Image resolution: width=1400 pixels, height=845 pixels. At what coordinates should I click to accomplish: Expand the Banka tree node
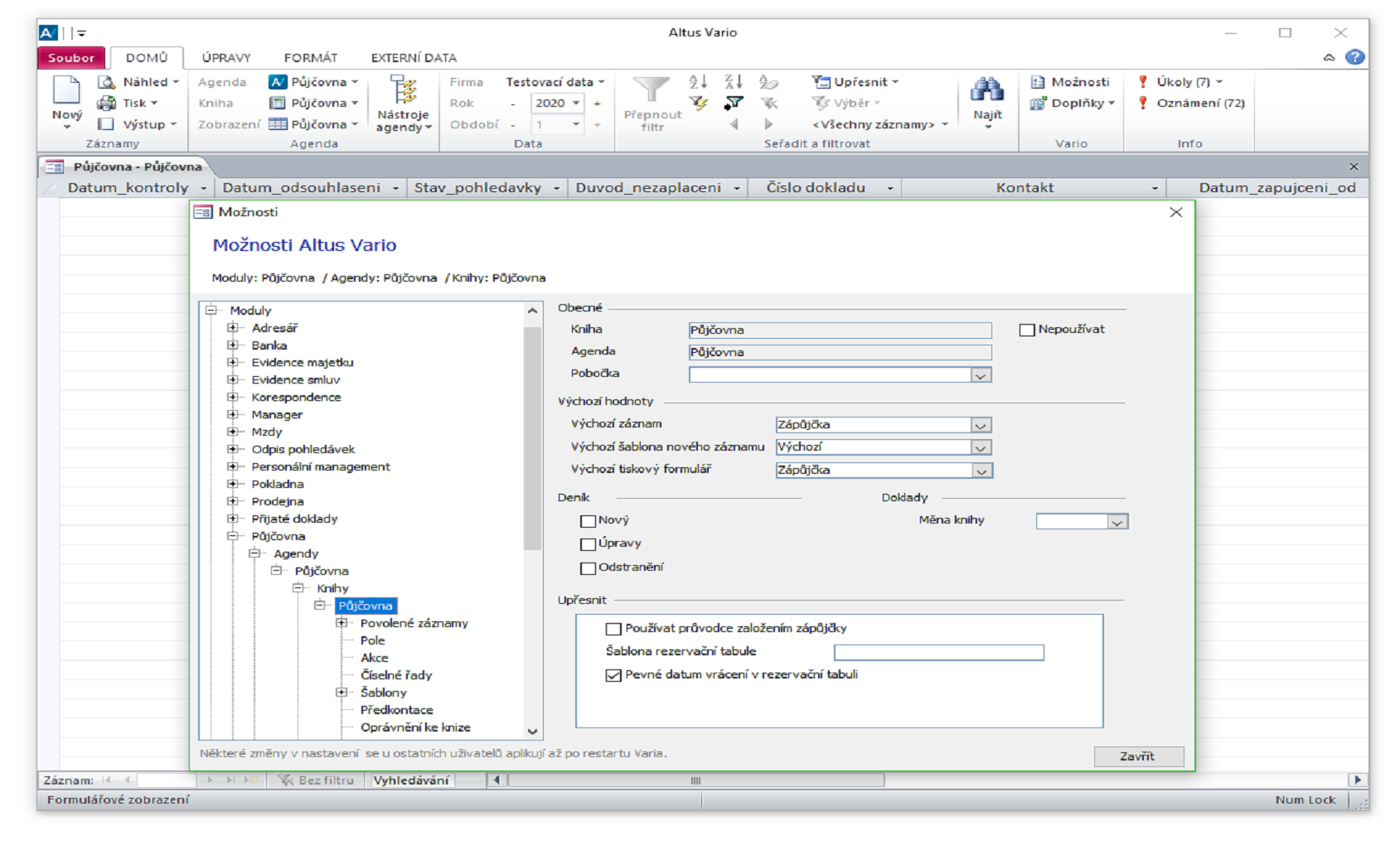click(x=233, y=345)
